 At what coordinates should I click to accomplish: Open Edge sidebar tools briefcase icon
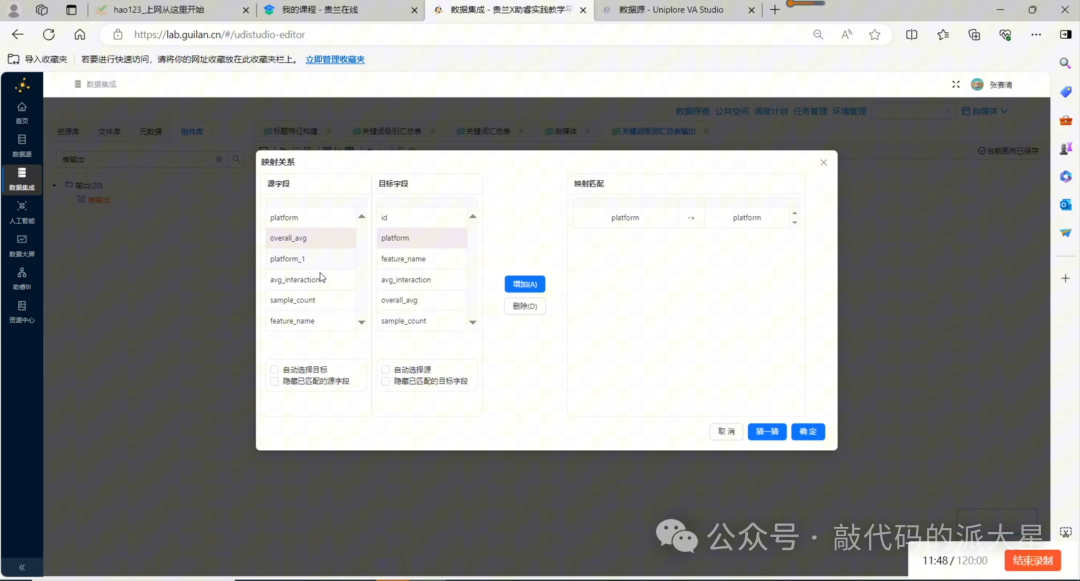[1066, 120]
